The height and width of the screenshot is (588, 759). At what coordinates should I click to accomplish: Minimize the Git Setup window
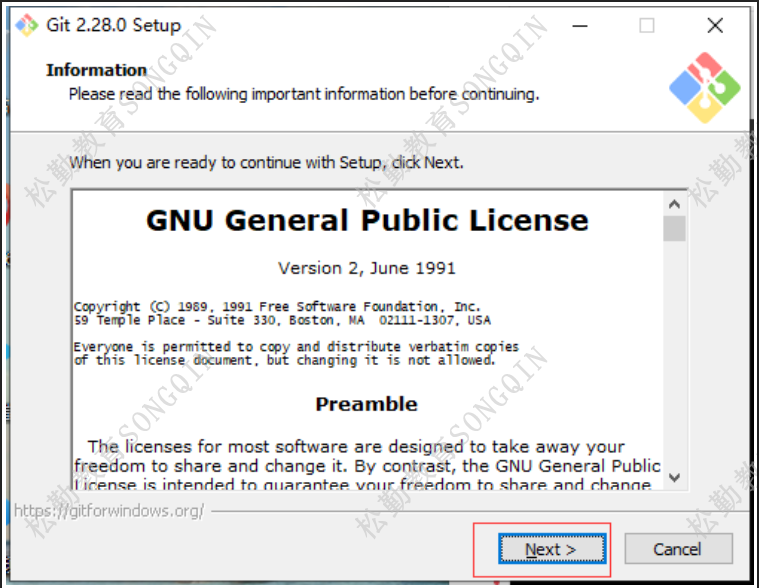pyautogui.click(x=580, y=26)
